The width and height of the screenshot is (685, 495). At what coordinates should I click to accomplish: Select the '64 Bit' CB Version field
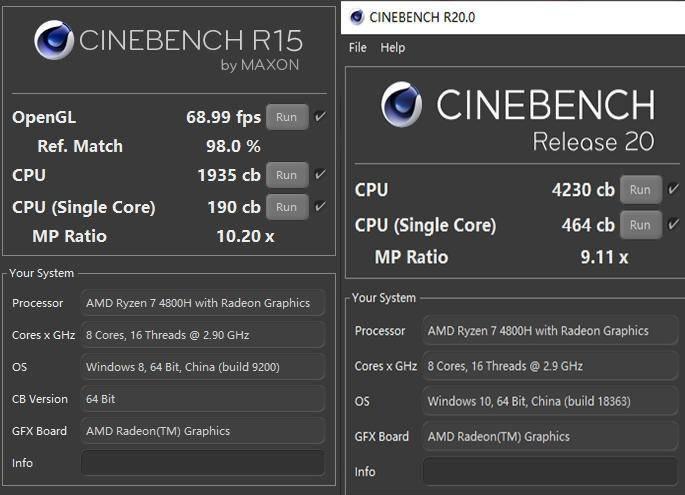tap(203, 399)
